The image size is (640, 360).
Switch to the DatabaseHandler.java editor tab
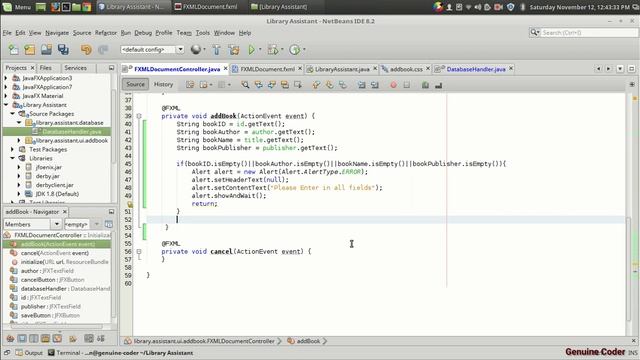[476, 69]
